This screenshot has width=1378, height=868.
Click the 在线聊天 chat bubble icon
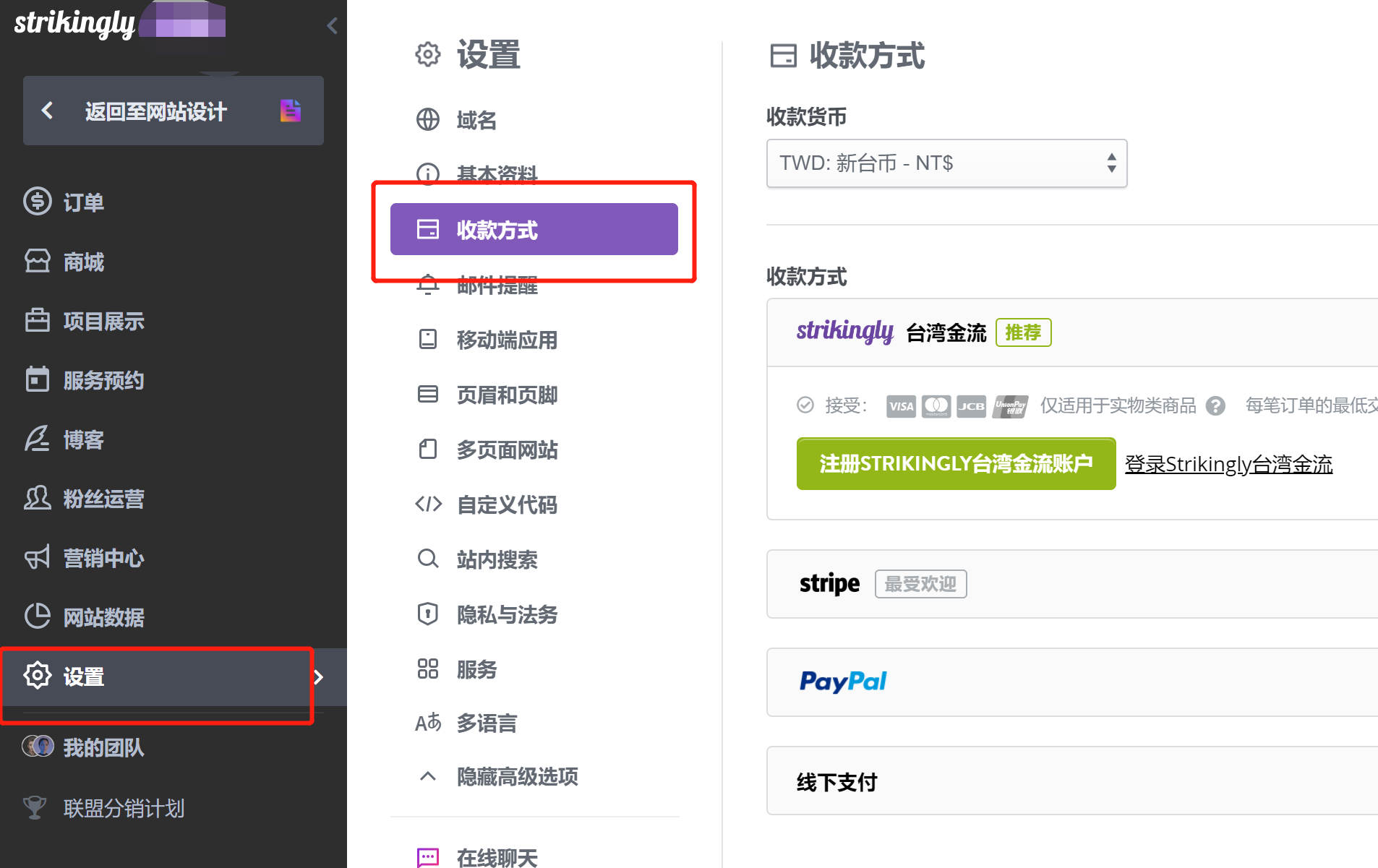click(428, 858)
